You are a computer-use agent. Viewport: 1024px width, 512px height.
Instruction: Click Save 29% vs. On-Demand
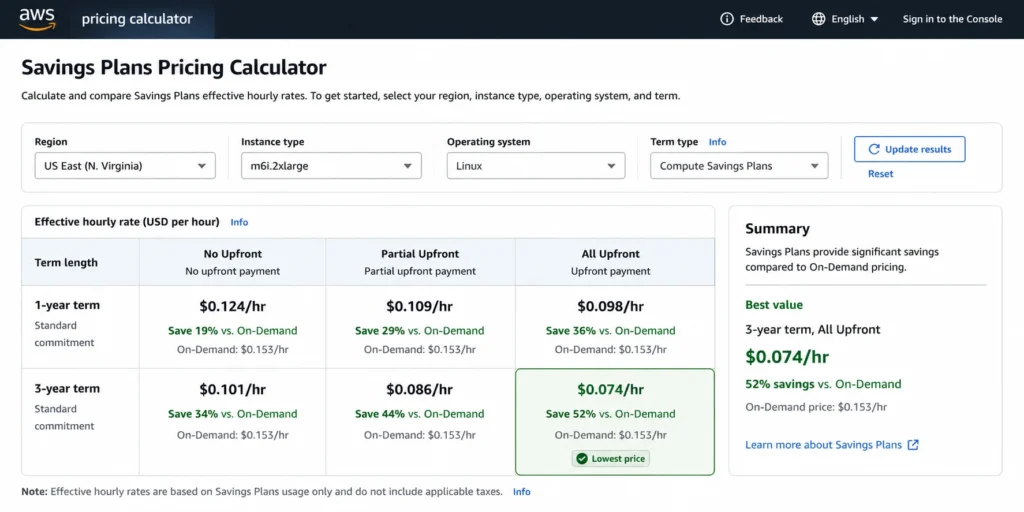tap(420, 330)
